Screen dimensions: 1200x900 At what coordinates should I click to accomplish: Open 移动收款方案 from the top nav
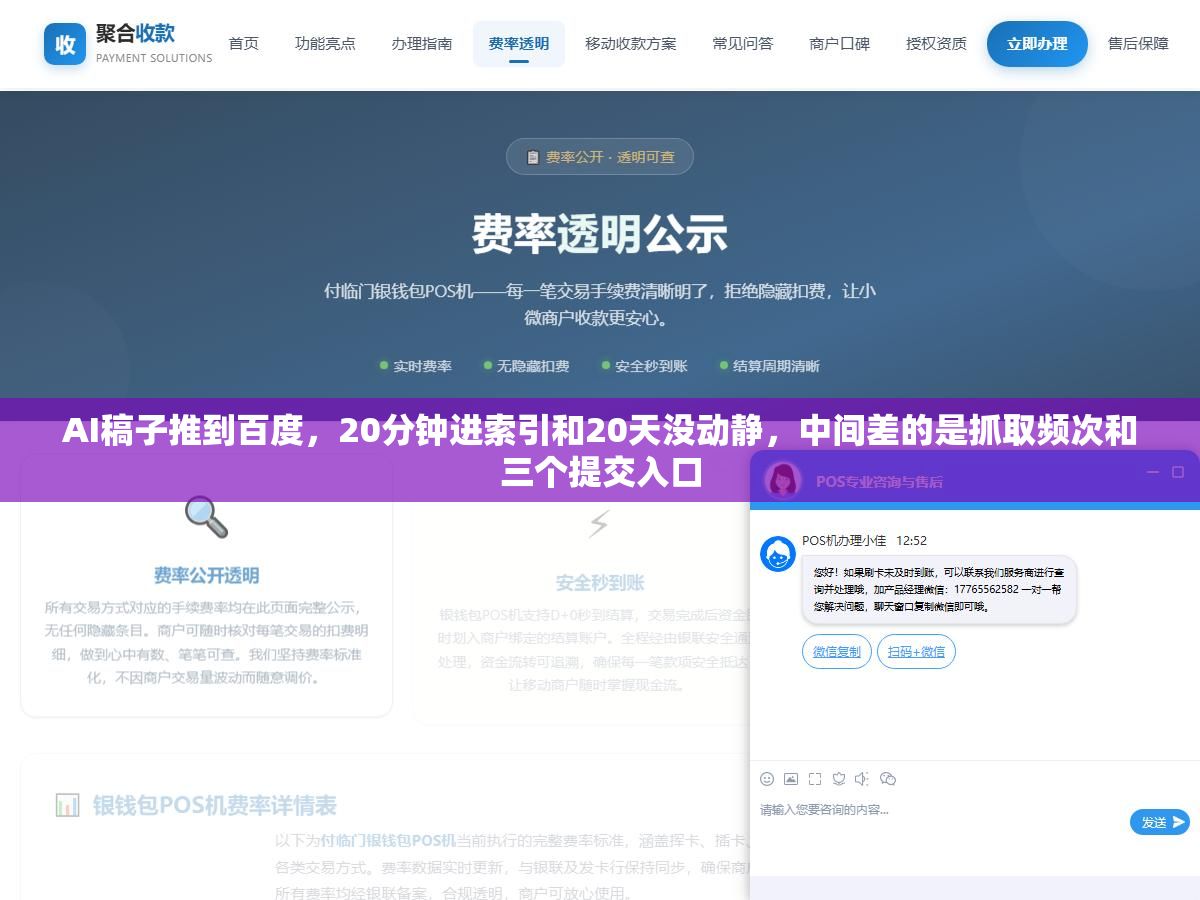coord(631,44)
